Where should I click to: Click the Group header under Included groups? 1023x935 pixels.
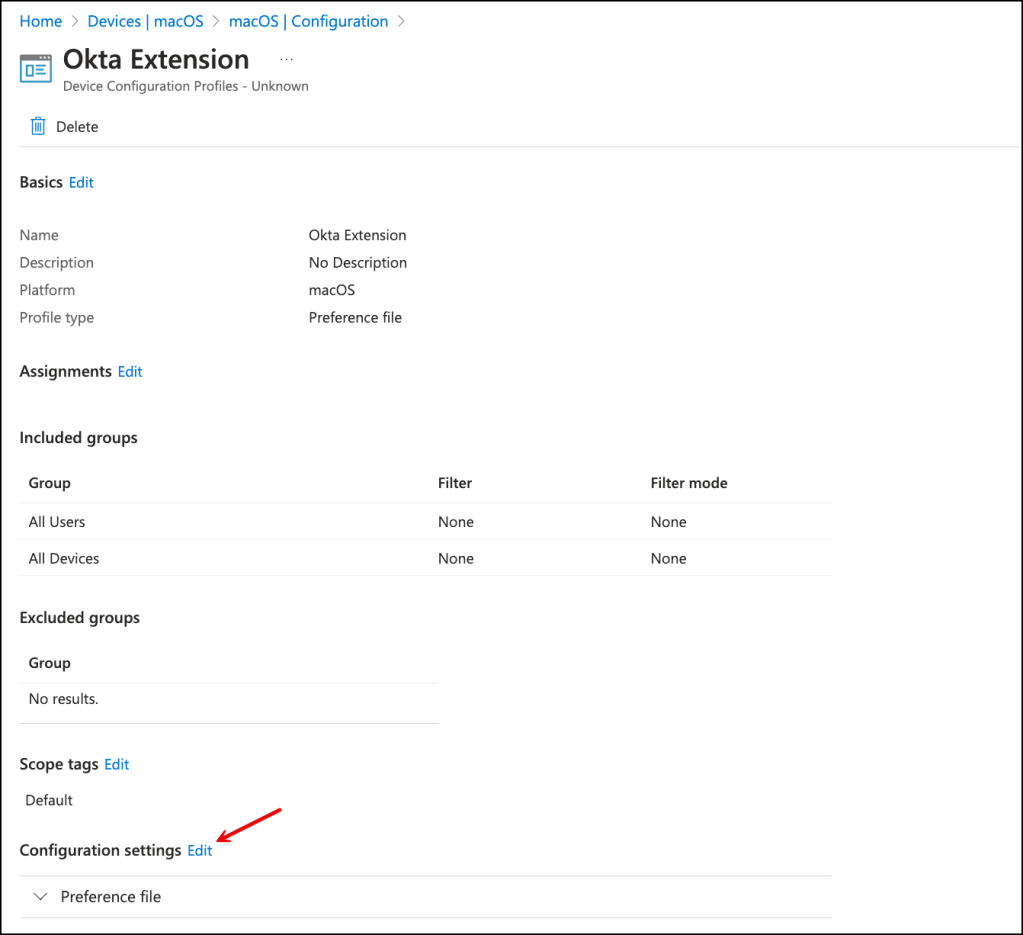pyautogui.click(x=49, y=483)
